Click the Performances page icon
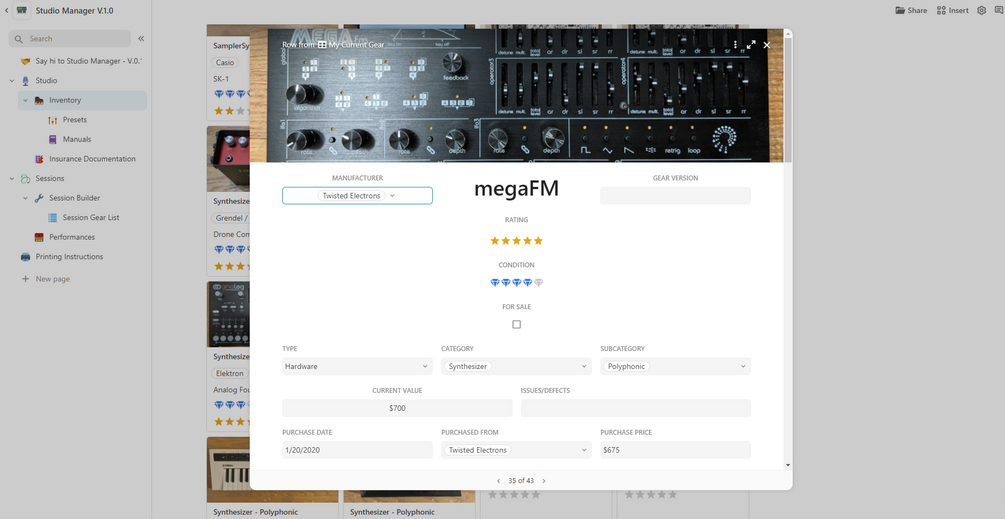Screen dimensions: 1005x519 [x=39, y=237]
